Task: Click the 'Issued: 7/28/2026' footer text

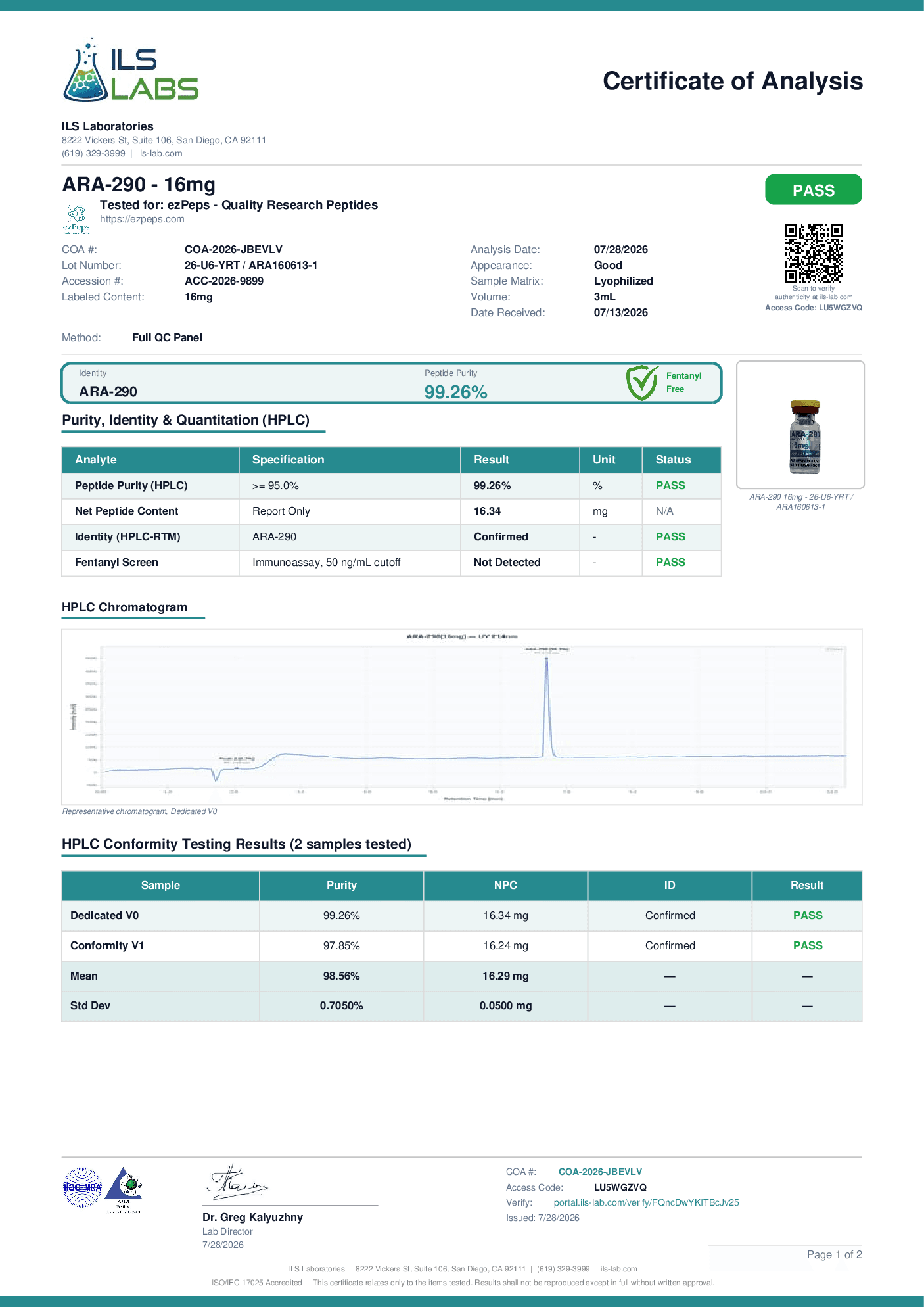Action: click(x=543, y=1218)
